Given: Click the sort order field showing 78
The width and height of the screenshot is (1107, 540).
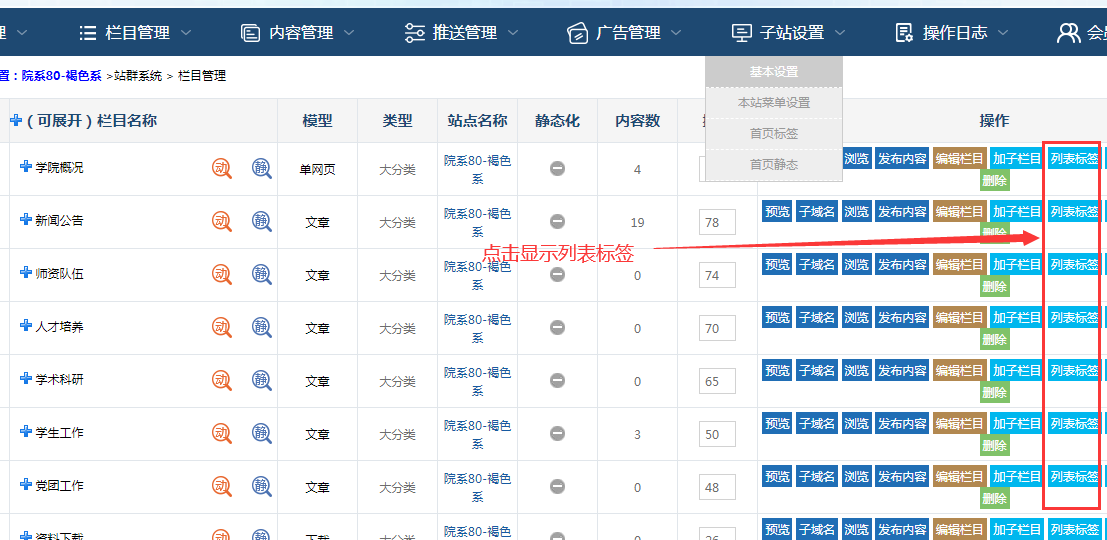Looking at the screenshot, I should coord(717,222).
